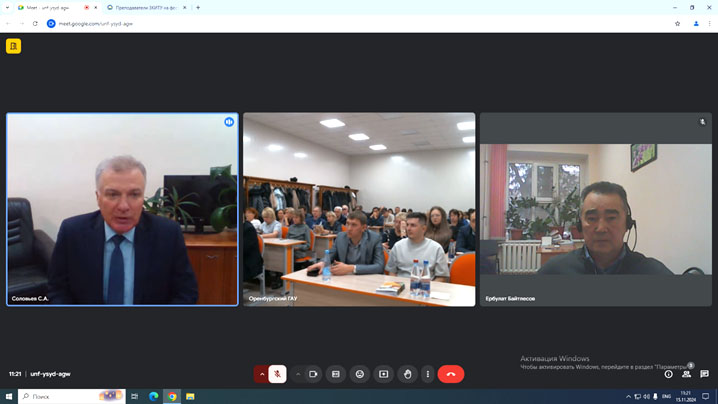Select the Оренбургский ГАУ video tile
The image size is (718, 404).
pos(359,209)
